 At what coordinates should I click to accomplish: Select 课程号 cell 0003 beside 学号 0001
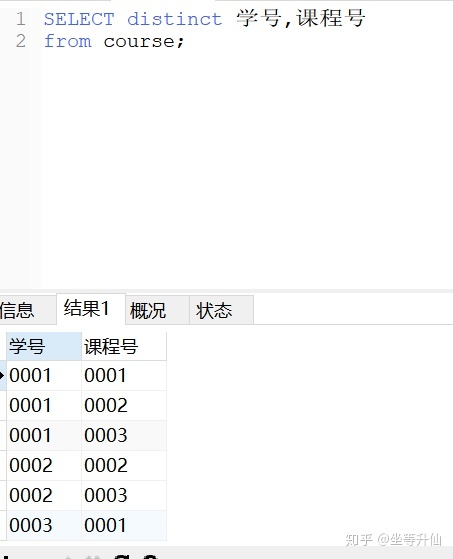pyautogui.click(x=124, y=435)
